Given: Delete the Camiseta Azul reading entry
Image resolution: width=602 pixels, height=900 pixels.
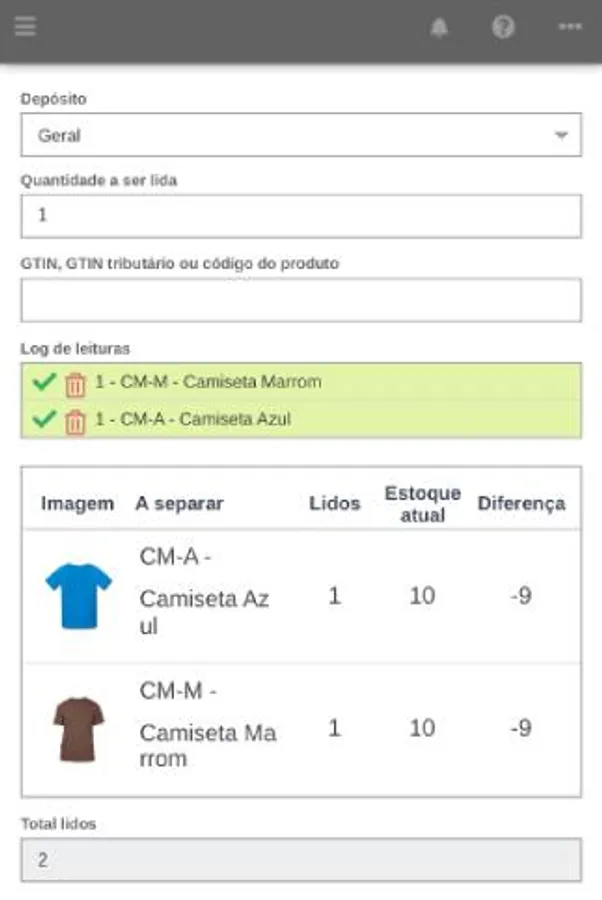Looking at the screenshot, I should pyautogui.click(x=75, y=421).
